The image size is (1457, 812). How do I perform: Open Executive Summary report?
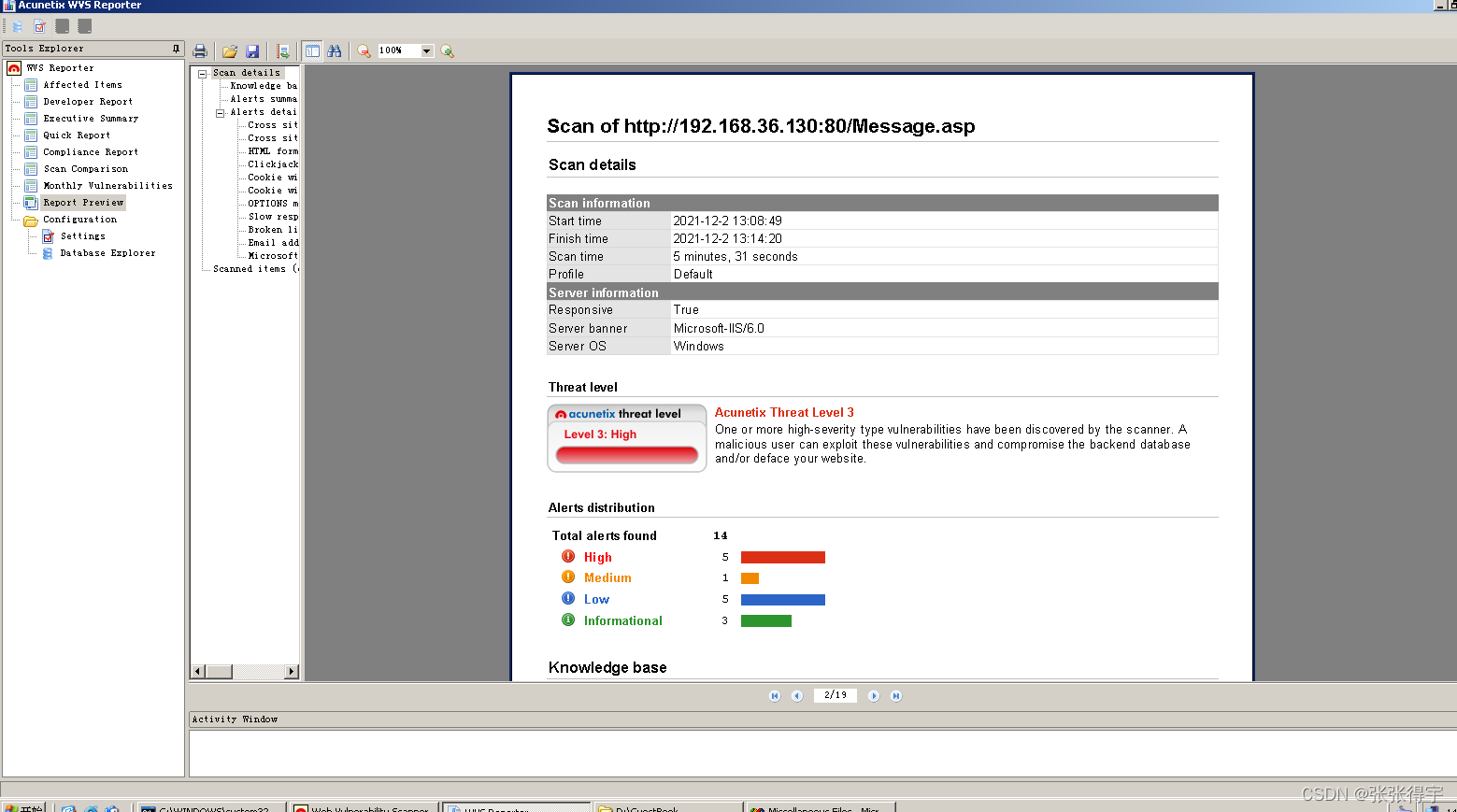point(91,119)
